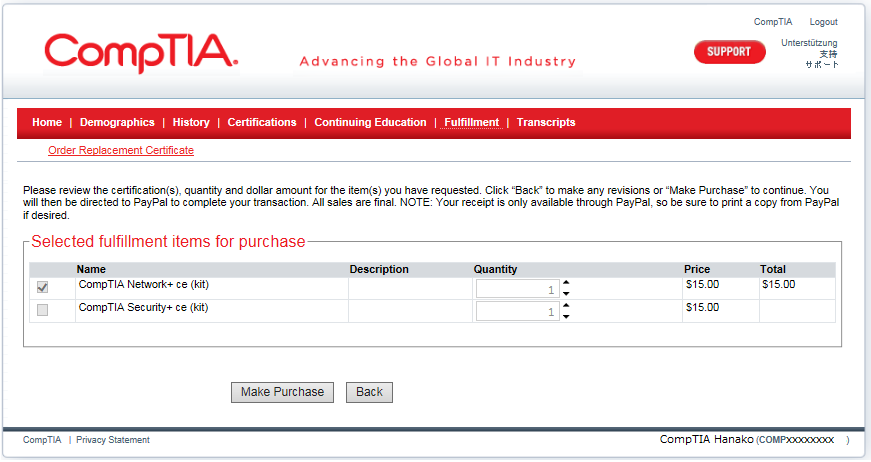This screenshot has height=462, width=871.
Task: Click the CompTIA Hanako user name text
Action: [707, 439]
